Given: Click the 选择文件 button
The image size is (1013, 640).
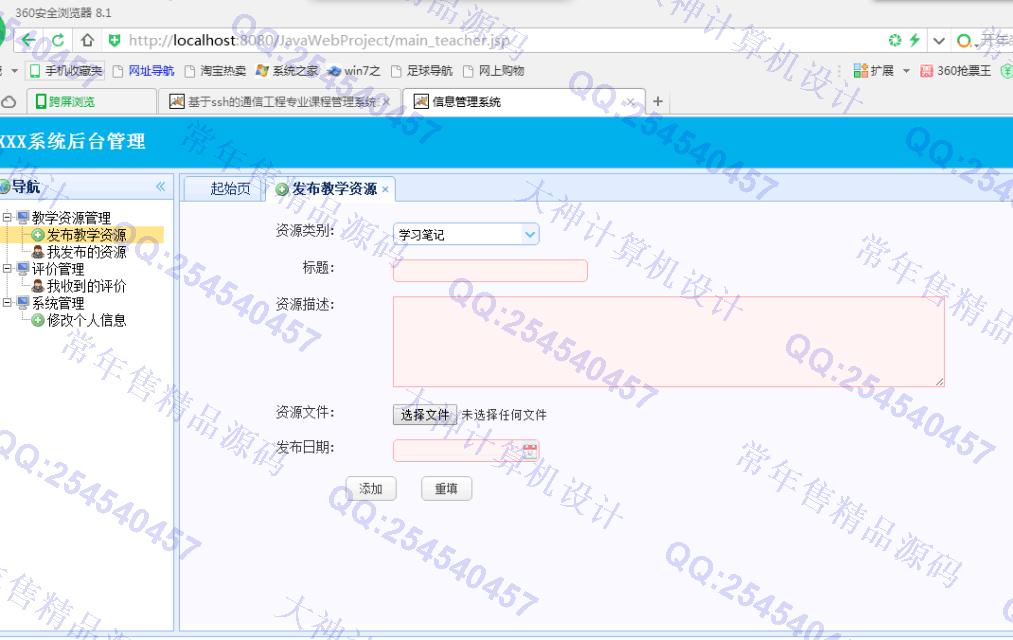Looking at the screenshot, I should pyautogui.click(x=424, y=415).
